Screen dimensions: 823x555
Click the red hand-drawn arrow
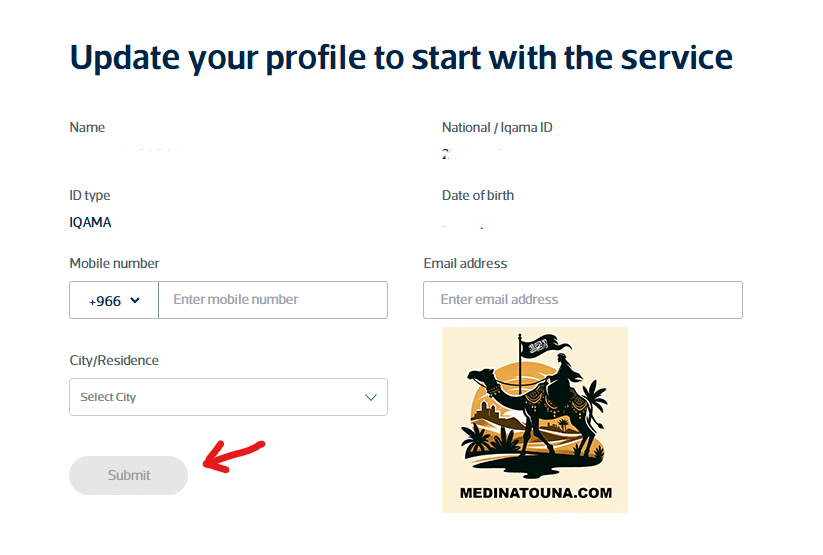point(232,453)
